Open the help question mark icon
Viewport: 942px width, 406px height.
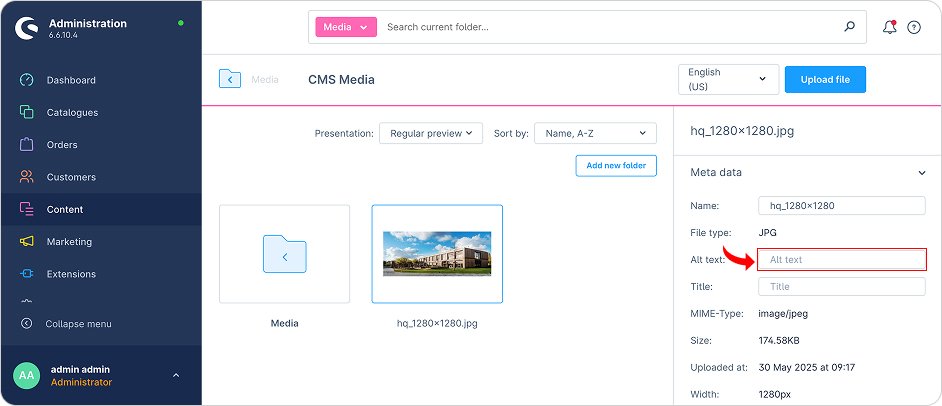[x=913, y=28]
